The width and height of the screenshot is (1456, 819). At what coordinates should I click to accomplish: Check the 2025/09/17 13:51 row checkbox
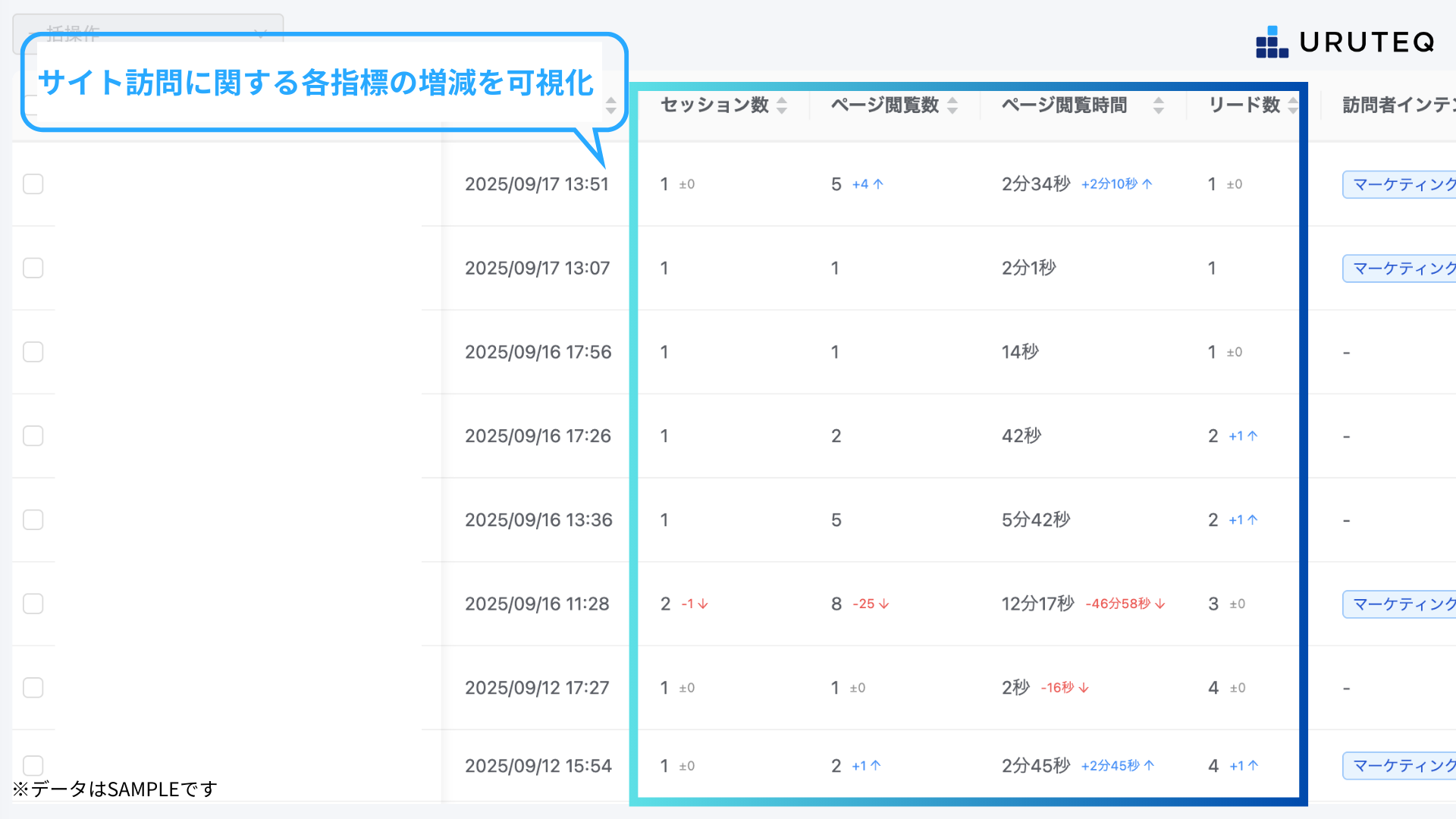(x=33, y=184)
